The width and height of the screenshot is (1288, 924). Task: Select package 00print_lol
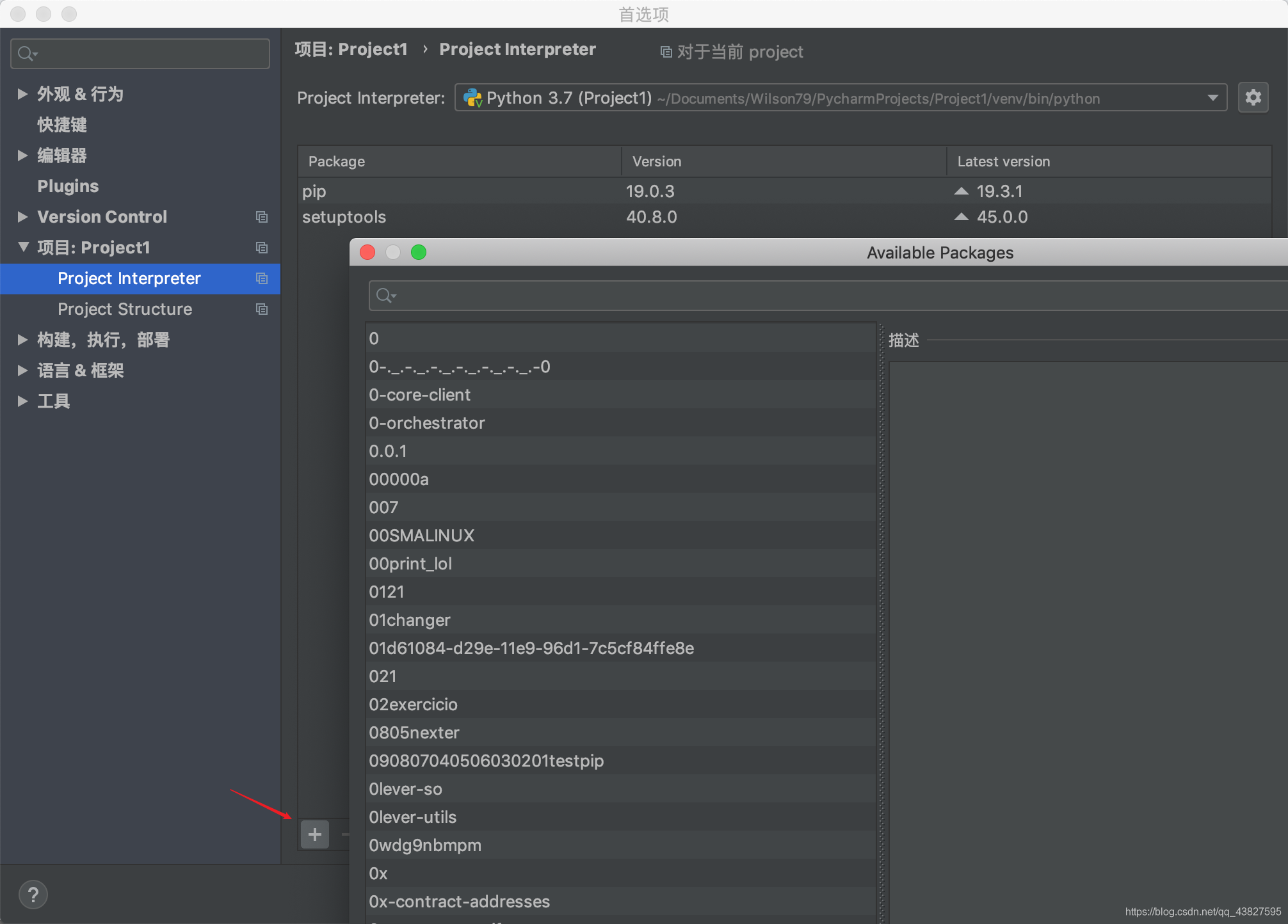tap(621, 563)
